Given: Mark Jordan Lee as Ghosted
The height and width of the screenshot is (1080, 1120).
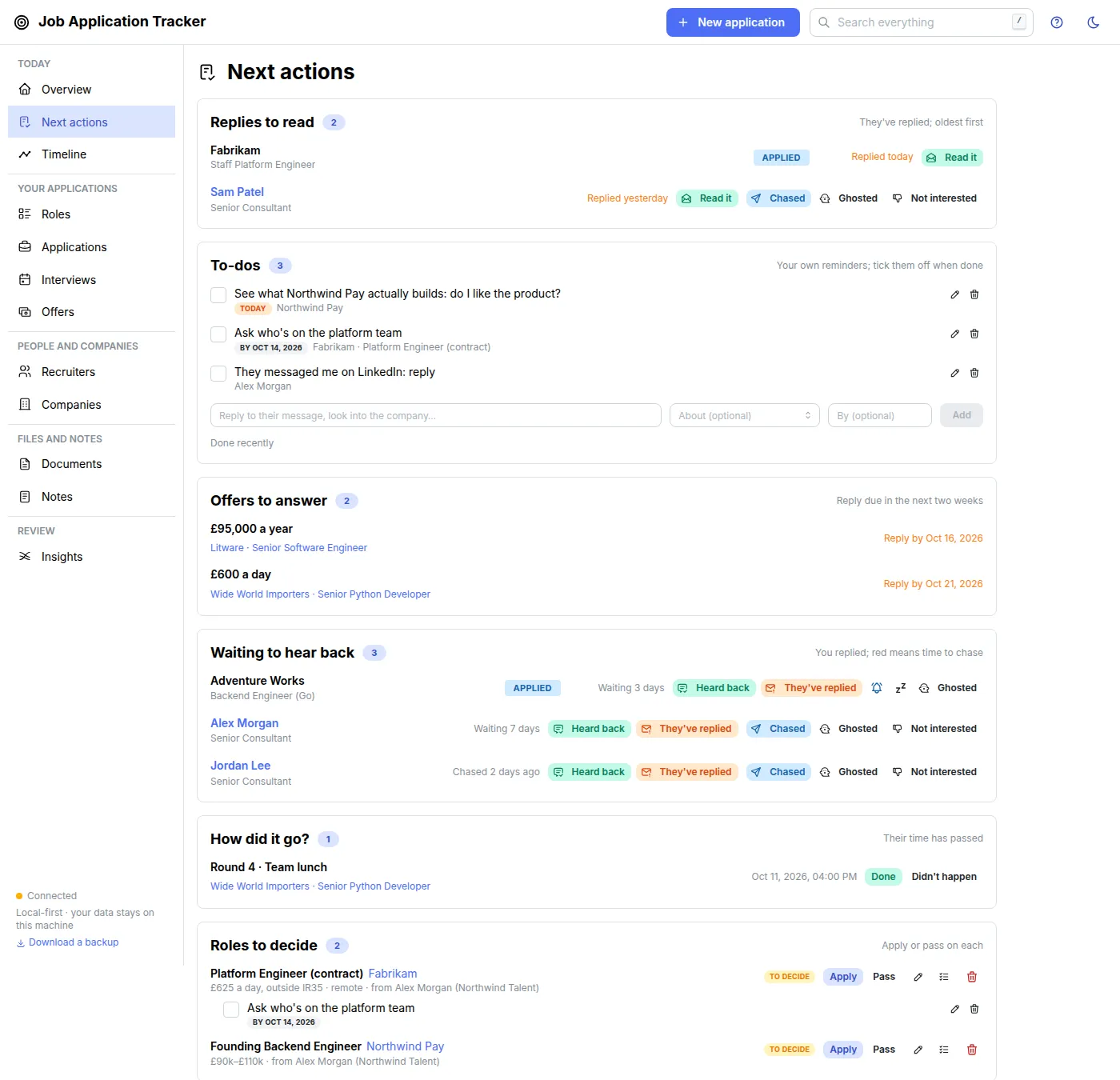Looking at the screenshot, I should click(x=849, y=772).
